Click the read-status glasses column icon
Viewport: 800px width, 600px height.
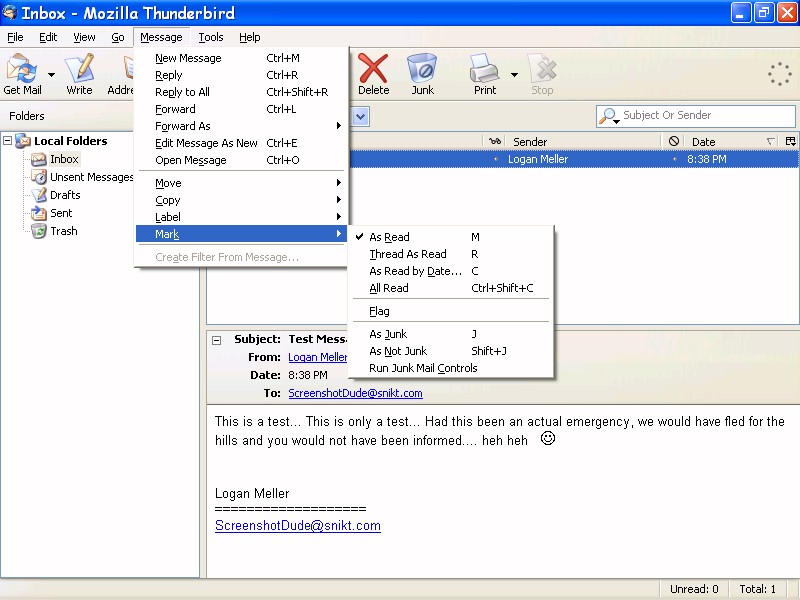point(495,141)
